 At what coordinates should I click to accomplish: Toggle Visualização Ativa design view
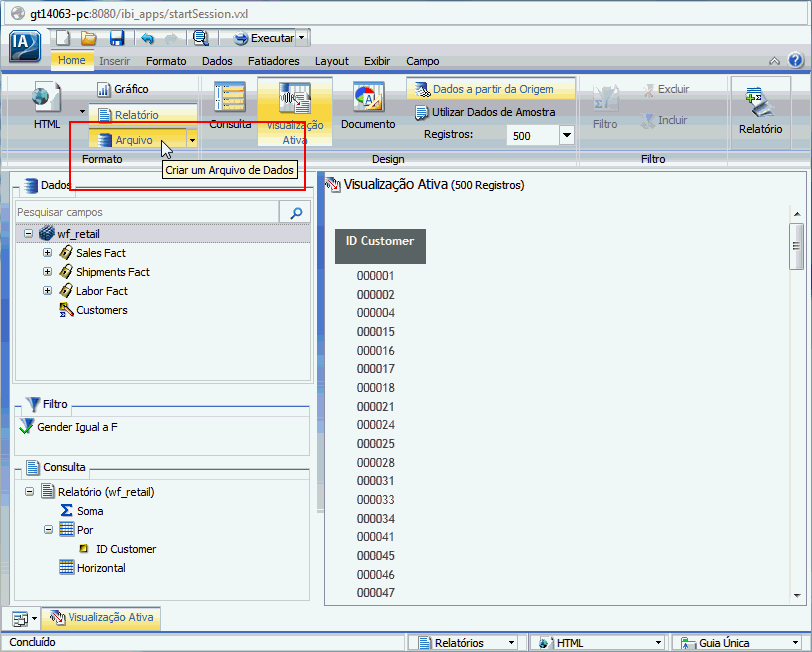tap(295, 112)
